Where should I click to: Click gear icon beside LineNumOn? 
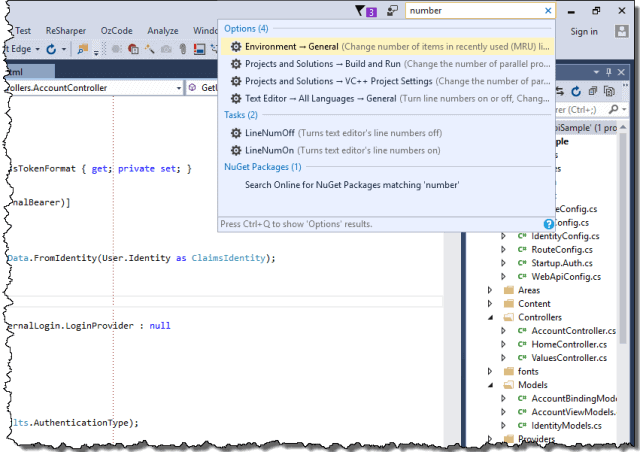[x=236, y=150]
